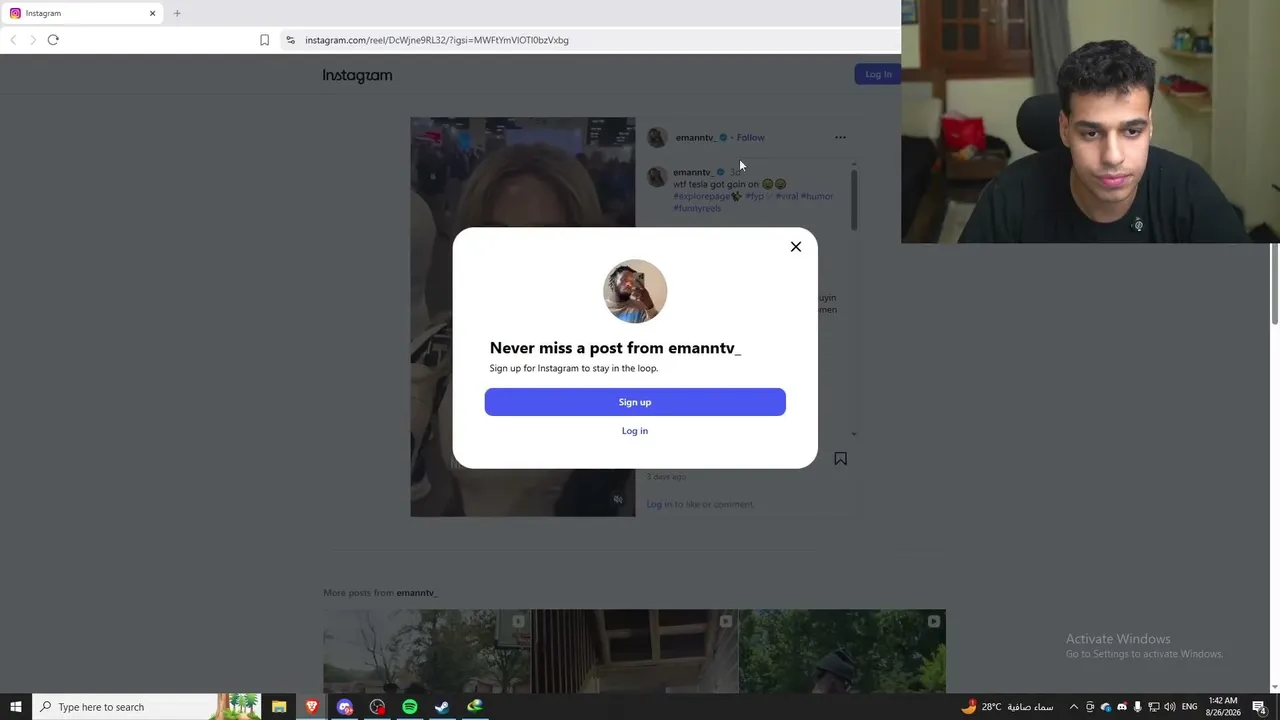View site information icon beside the URL
This screenshot has height=720, width=1280.
click(290, 40)
